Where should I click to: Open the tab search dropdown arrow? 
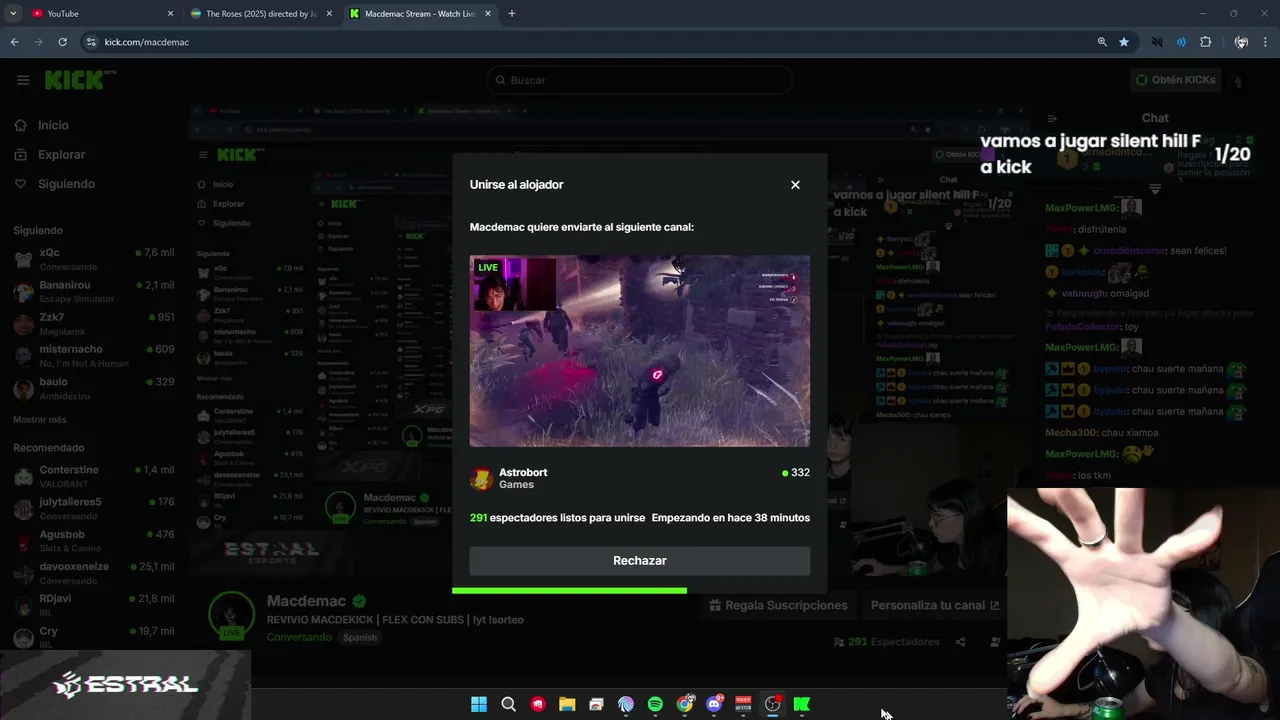[x=13, y=14]
